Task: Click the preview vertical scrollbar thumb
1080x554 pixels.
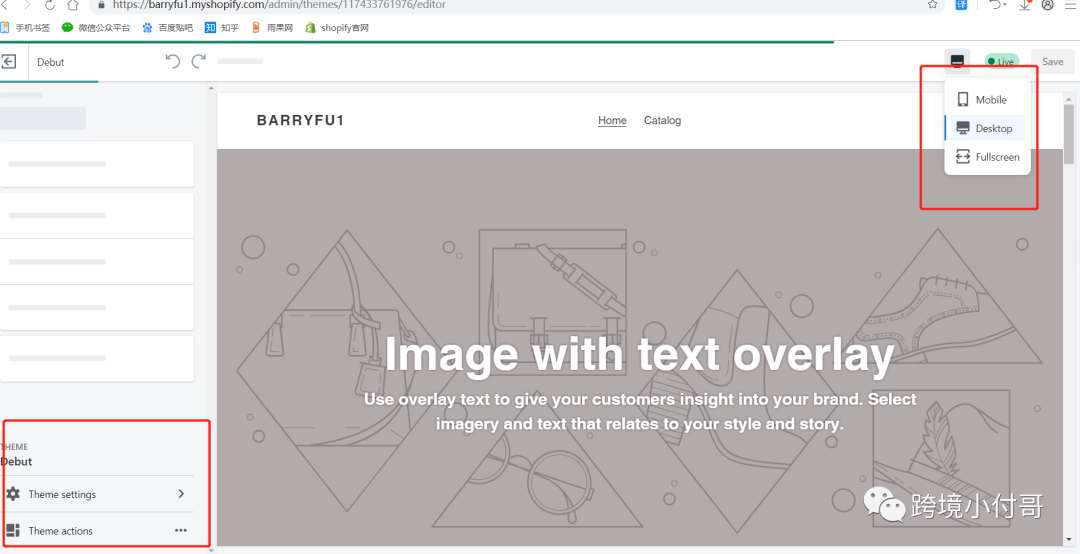Action: 1069,134
